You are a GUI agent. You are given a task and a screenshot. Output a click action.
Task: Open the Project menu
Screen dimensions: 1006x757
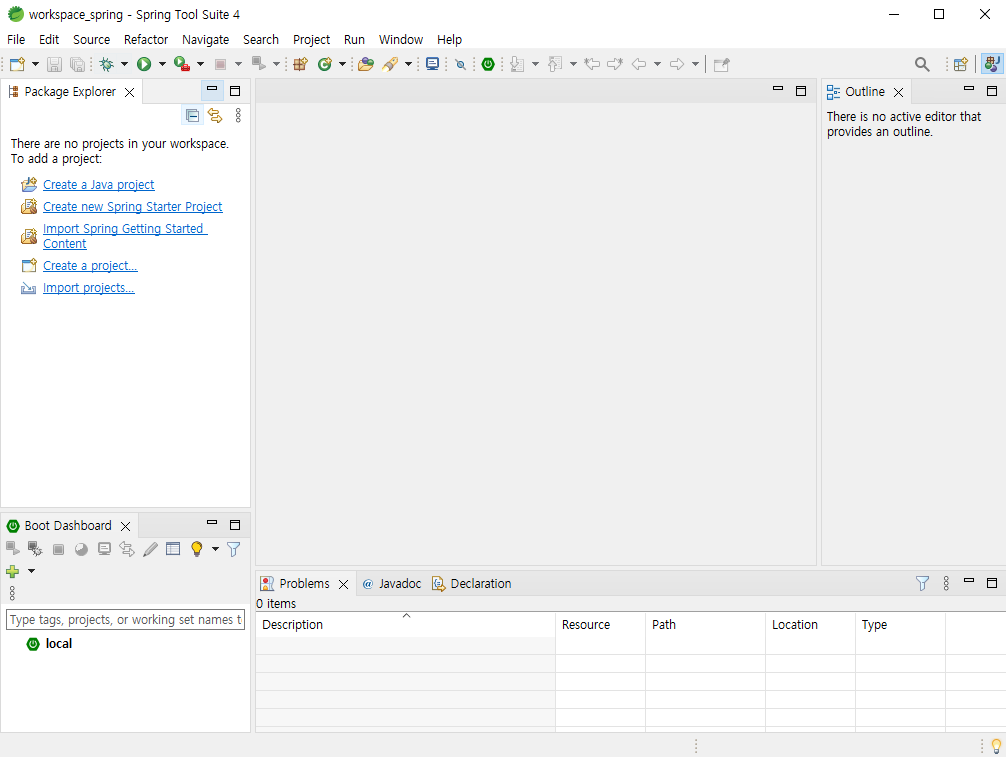[311, 39]
